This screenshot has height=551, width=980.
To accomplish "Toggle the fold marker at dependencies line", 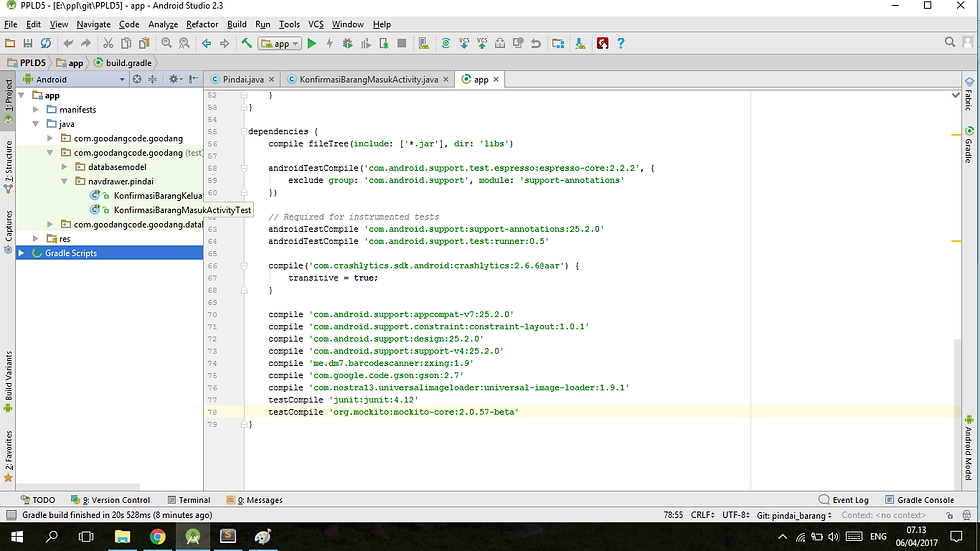I will (x=244, y=131).
